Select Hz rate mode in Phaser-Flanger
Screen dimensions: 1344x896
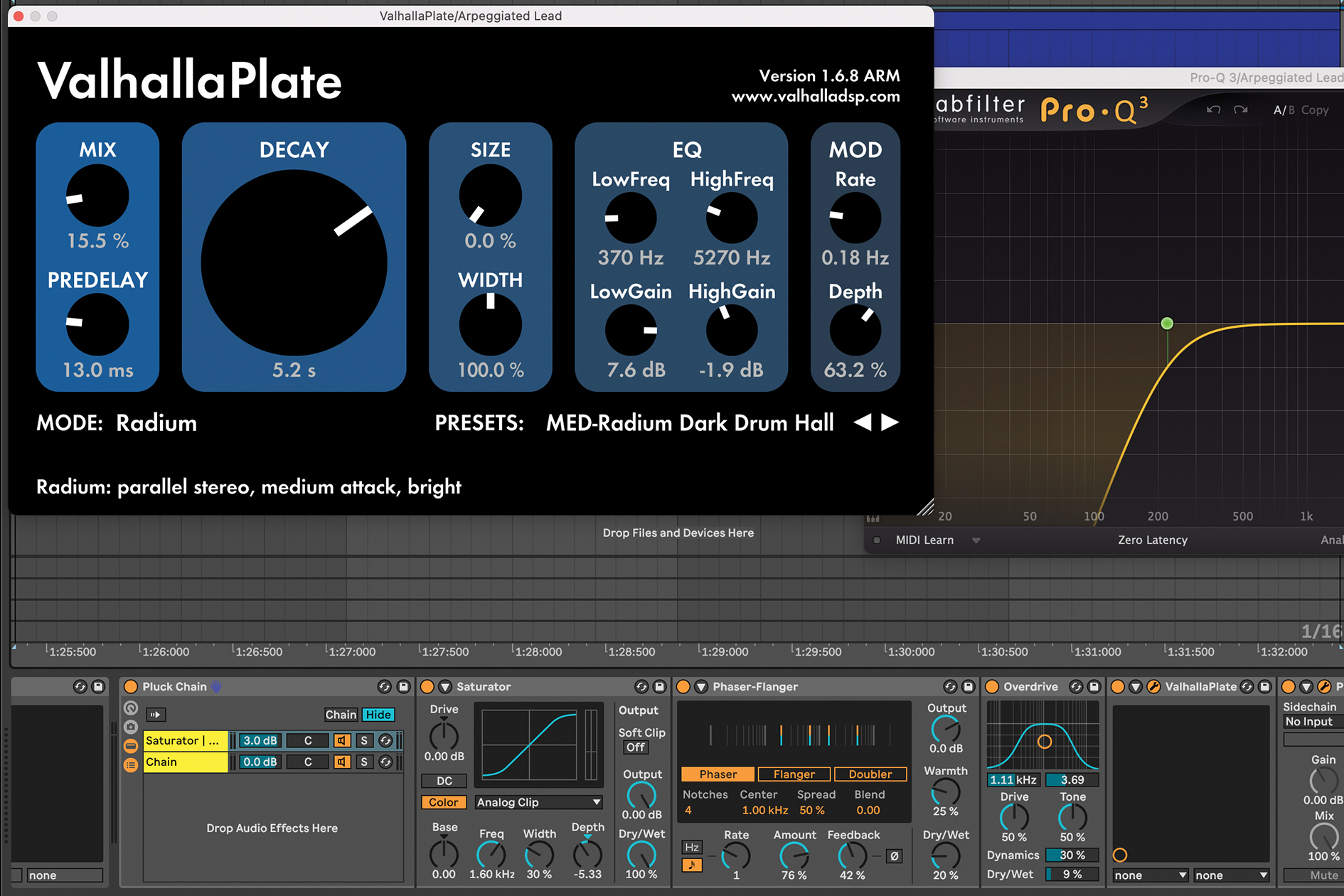point(692,847)
